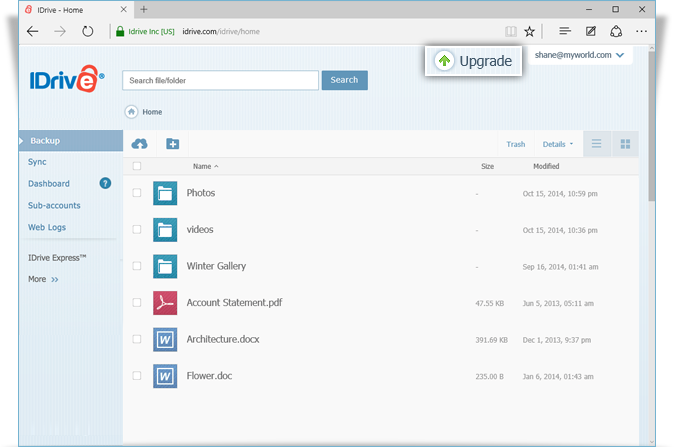Click the Winter Gallery folder icon
Image resolution: width=674 pixels, height=447 pixels.
[165, 266]
